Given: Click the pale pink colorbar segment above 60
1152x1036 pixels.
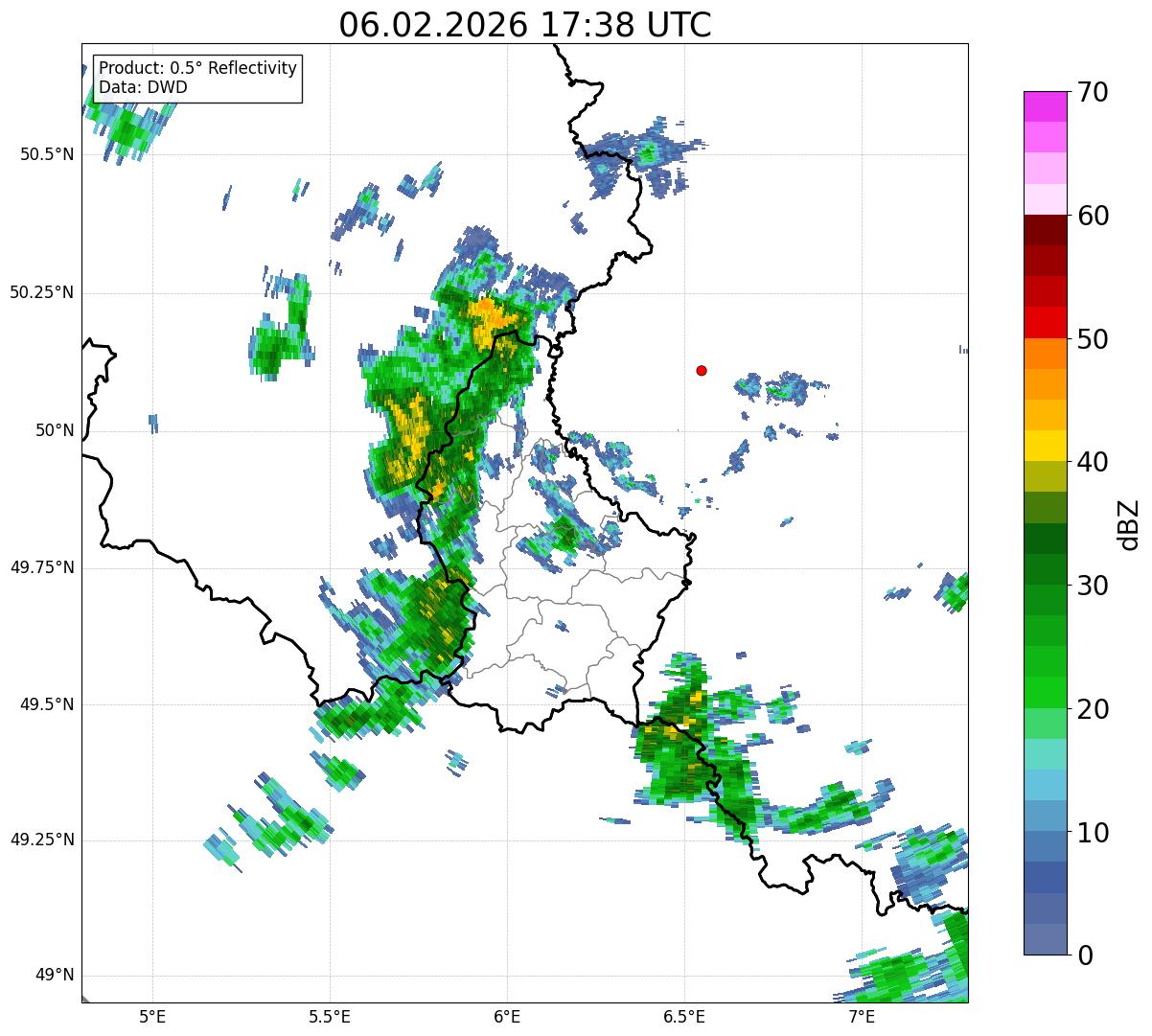Looking at the screenshot, I should (x=1045, y=199).
